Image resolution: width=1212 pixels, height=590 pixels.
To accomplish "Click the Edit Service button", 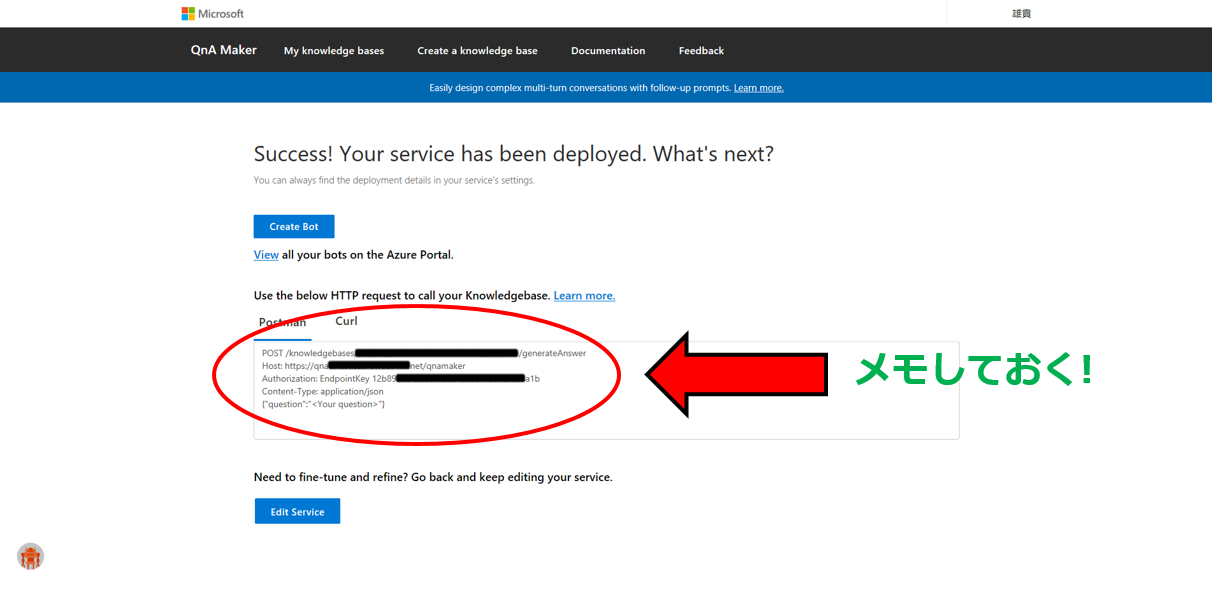I will (297, 511).
